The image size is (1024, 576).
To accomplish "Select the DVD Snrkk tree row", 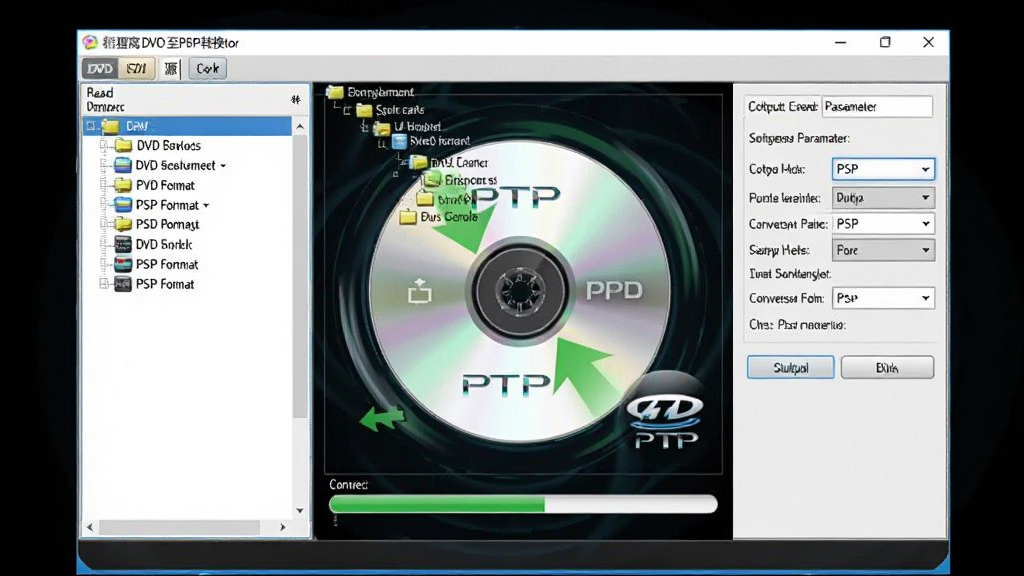I will click(x=163, y=244).
